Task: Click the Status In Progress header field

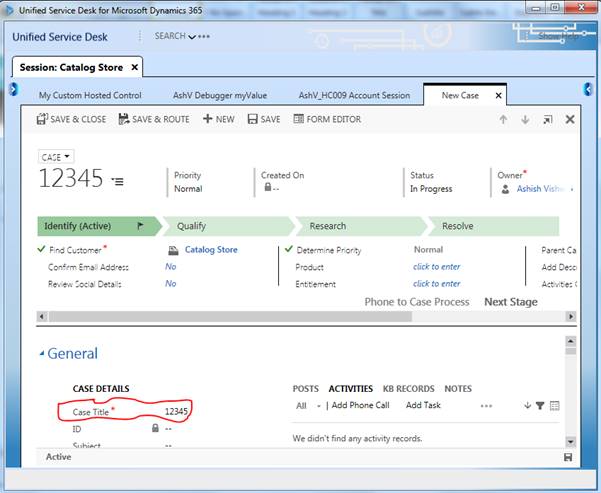Action: pyautogui.click(x=431, y=182)
